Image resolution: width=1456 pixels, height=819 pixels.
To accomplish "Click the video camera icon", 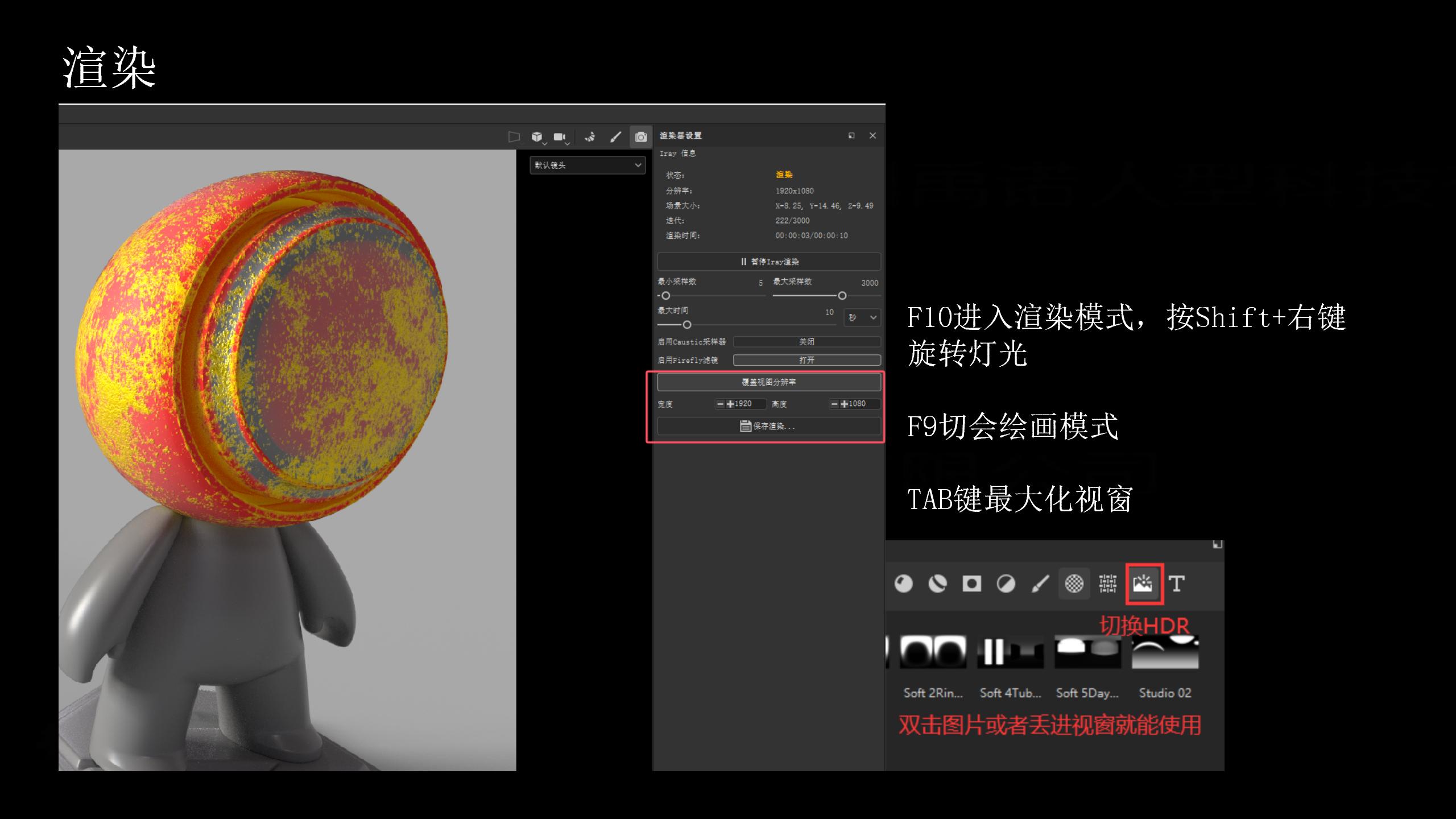I will (560, 137).
